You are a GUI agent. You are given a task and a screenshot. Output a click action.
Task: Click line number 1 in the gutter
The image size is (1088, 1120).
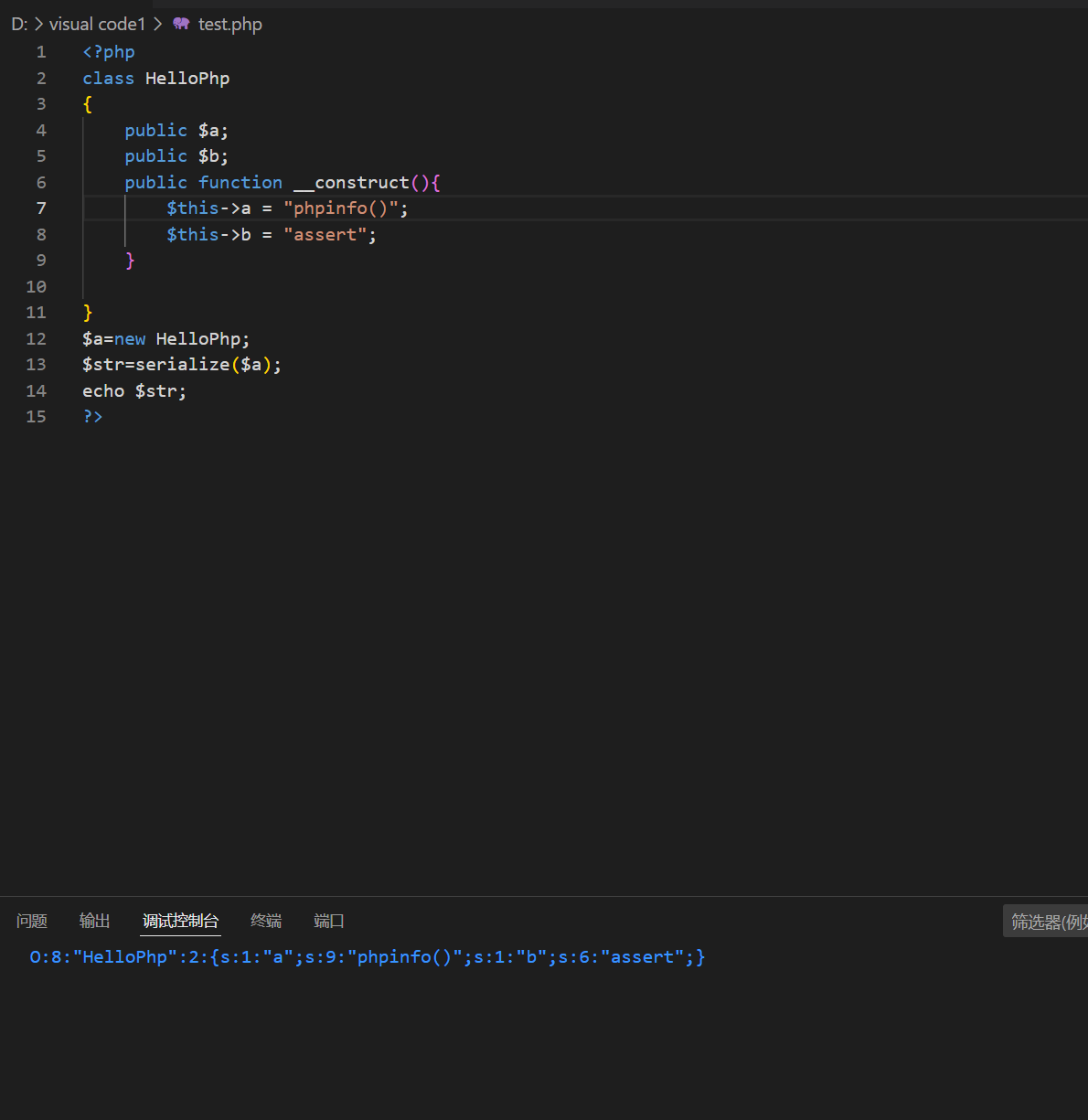[x=41, y=52]
